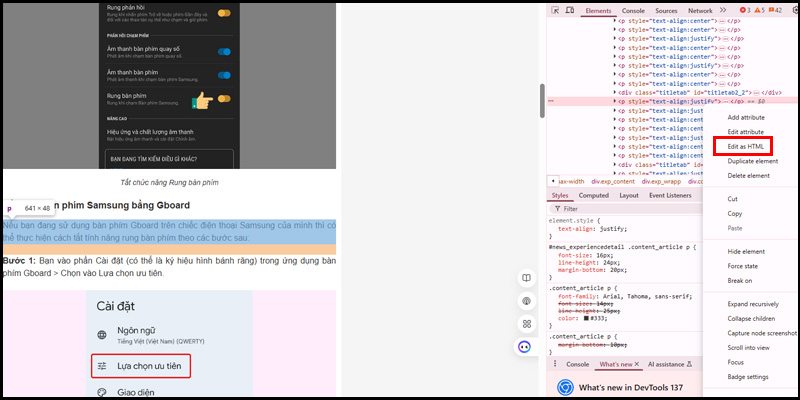
Task: Click the floating round icon below the book
Action: 526,301
